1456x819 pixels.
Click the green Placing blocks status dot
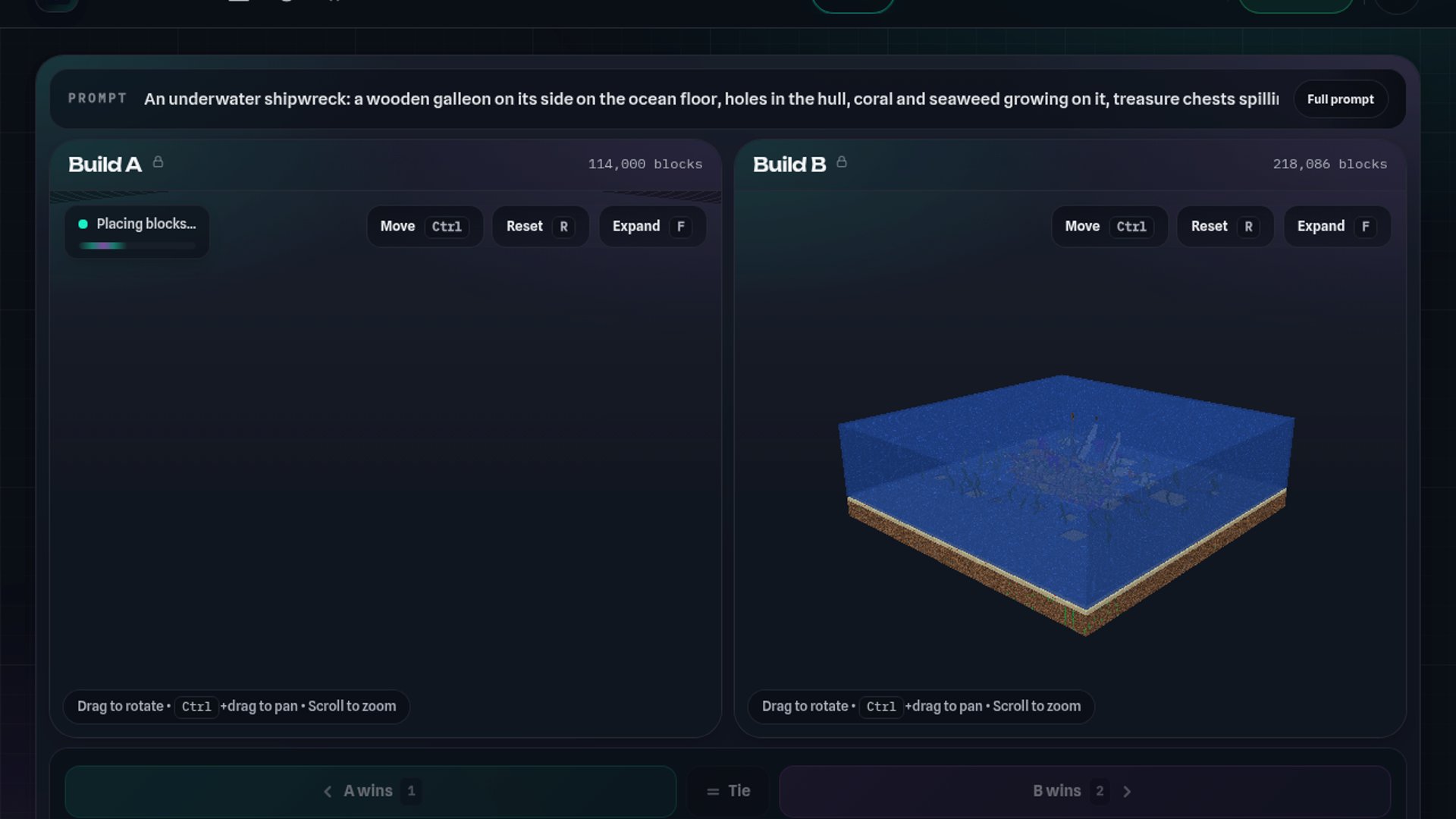coord(83,224)
